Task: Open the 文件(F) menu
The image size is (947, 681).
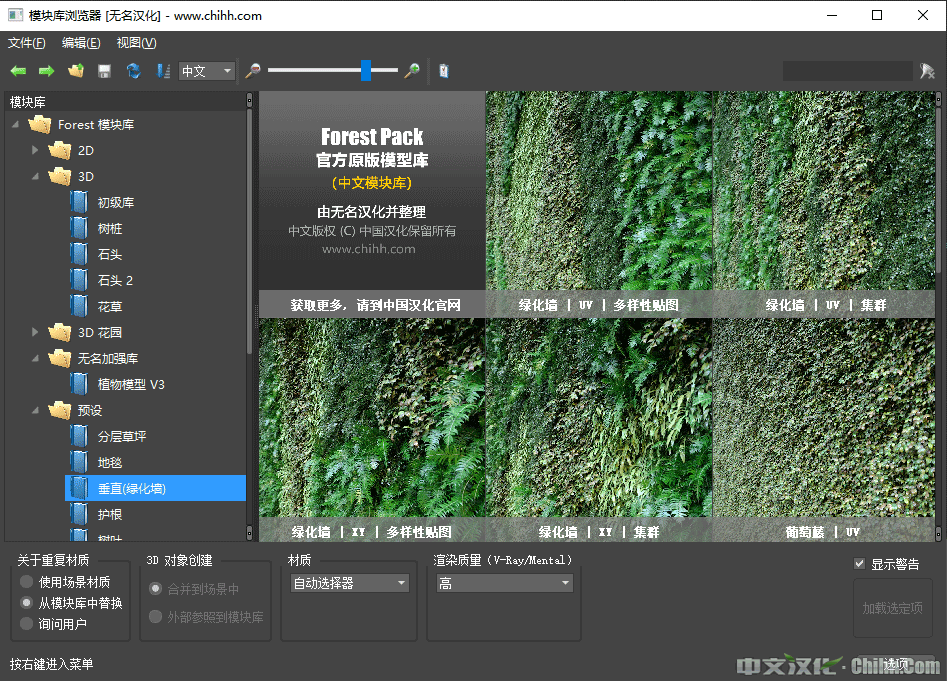Action: point(27,43)
